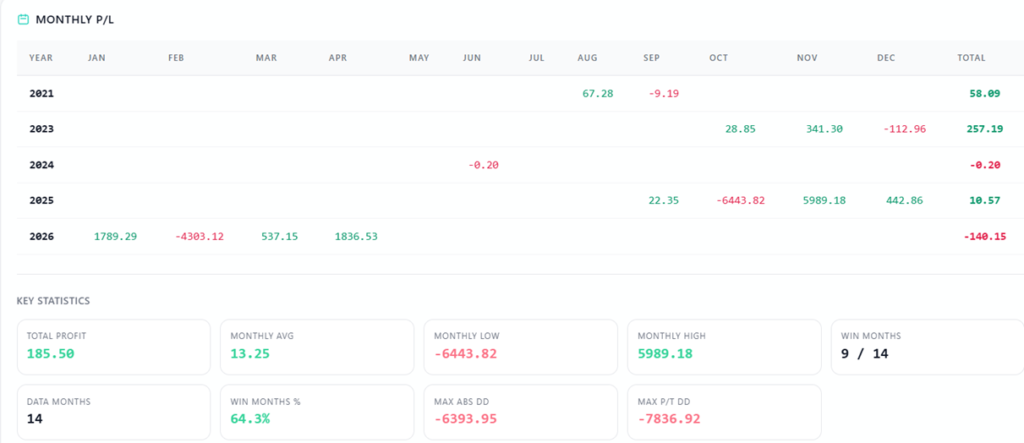Click the Max Abs DD card
Screen dimensions: 1024x443
point(520,411)
